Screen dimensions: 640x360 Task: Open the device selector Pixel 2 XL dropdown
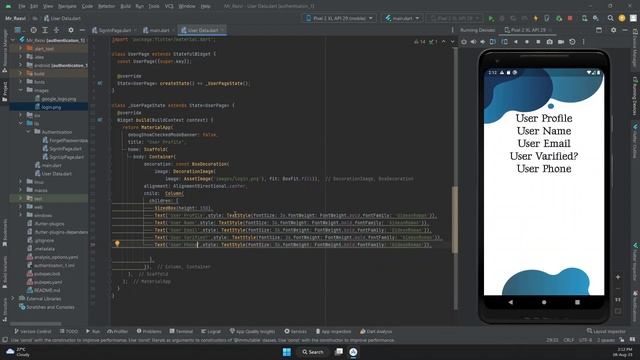click(339, 18)
